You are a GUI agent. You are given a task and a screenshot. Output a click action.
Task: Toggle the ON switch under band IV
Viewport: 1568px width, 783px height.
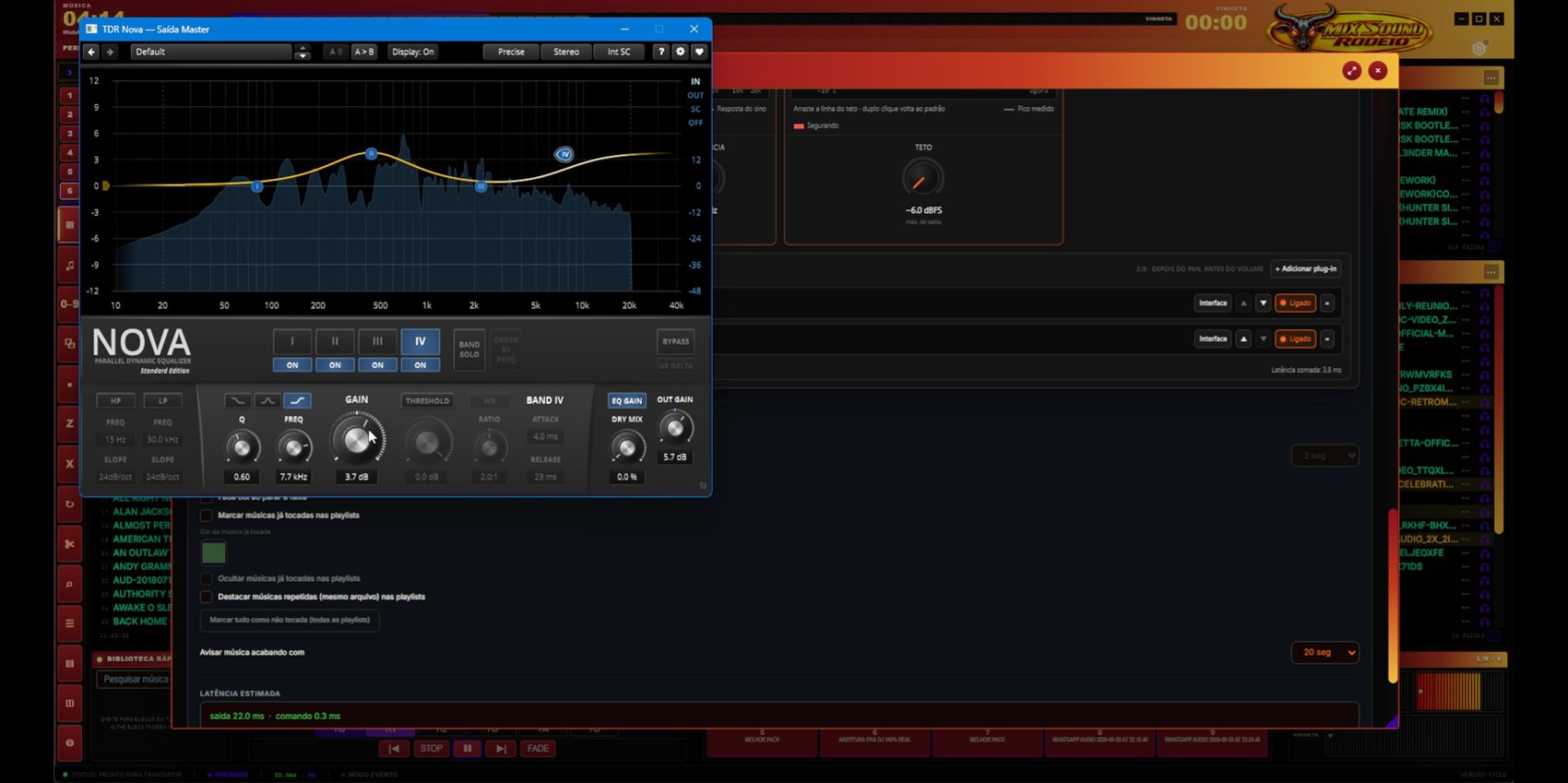420,365
